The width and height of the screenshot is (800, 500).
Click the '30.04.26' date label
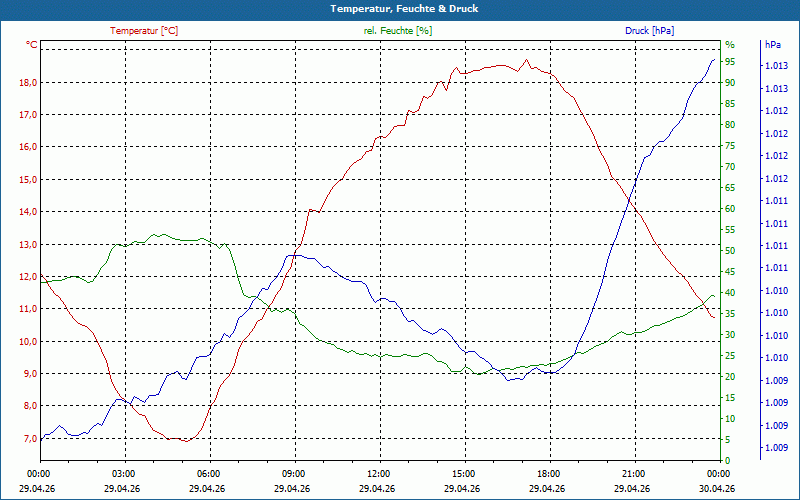[717, 488]
